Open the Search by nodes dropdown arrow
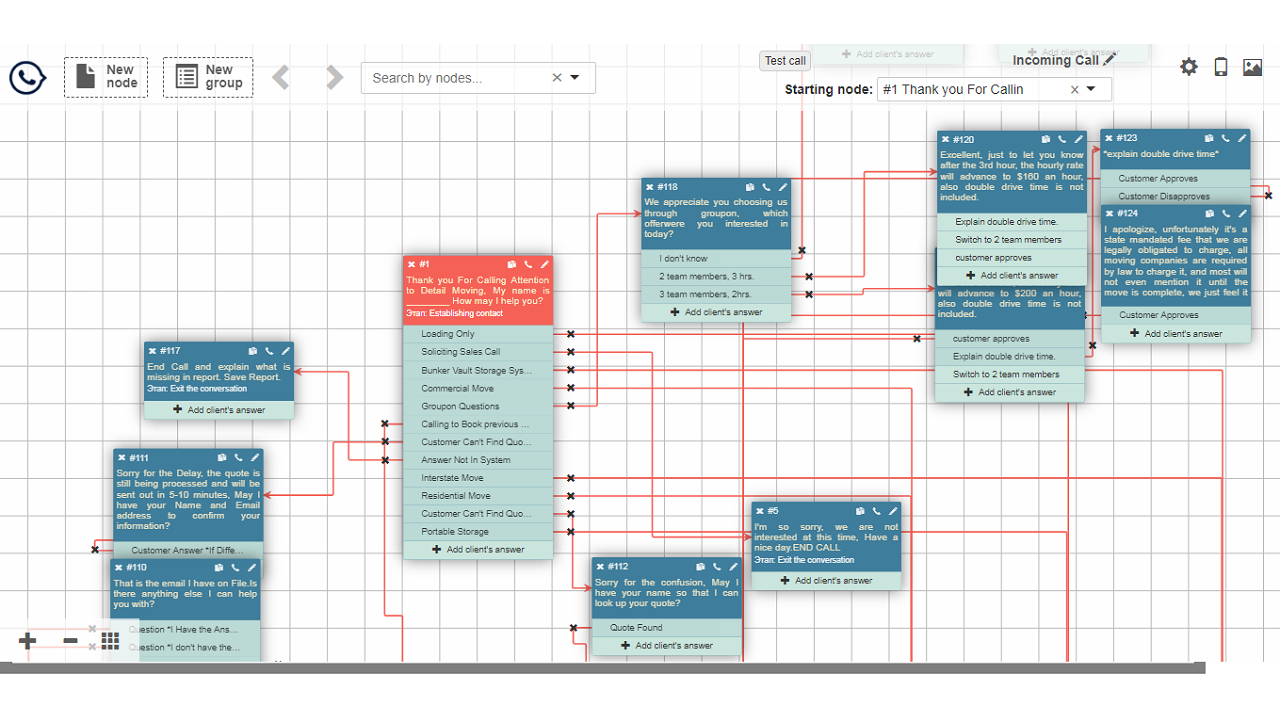Image resolution: width=1280 pixels, height=720 pixels. 575,78
